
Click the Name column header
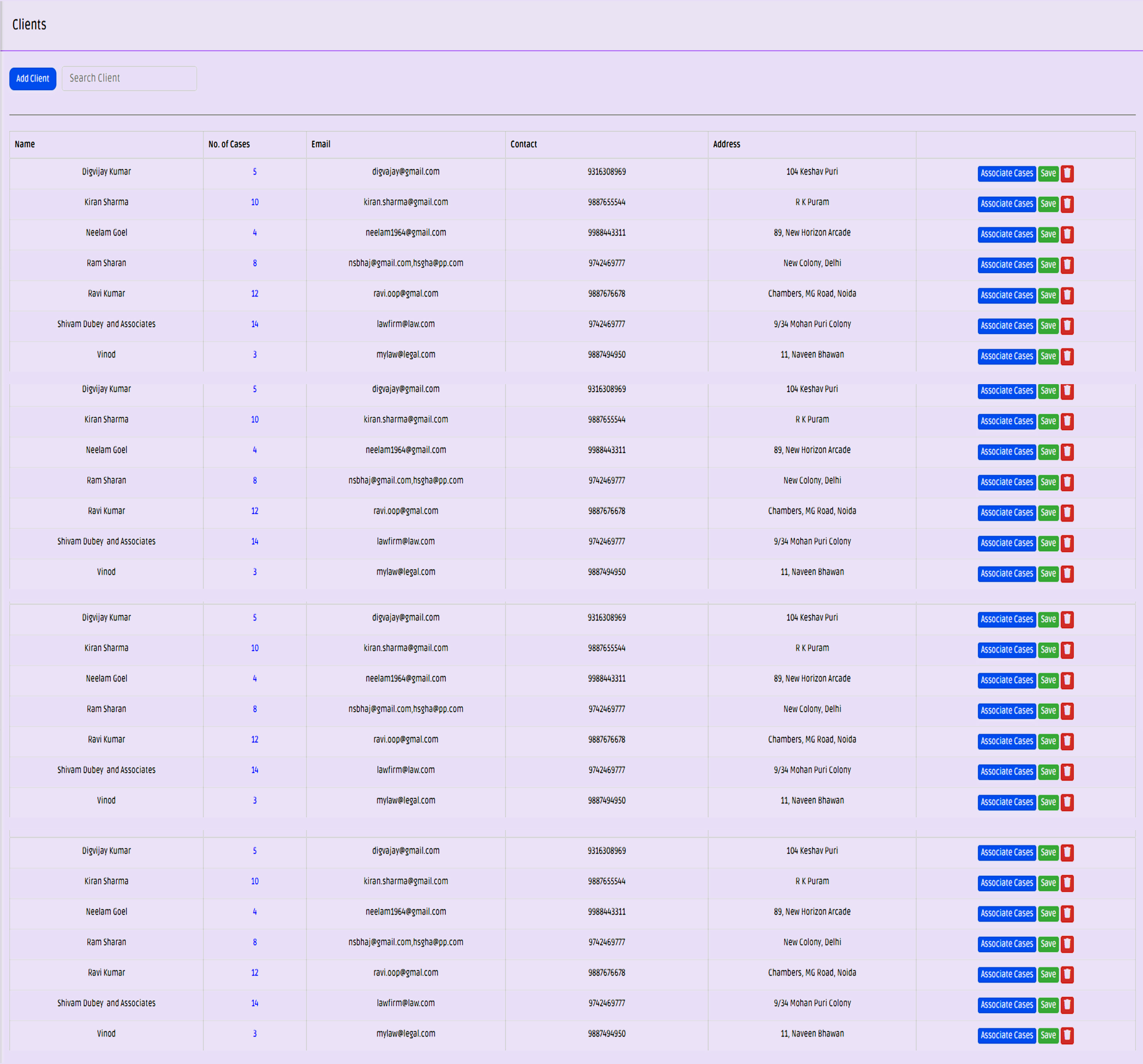click(x=25, y=144)
